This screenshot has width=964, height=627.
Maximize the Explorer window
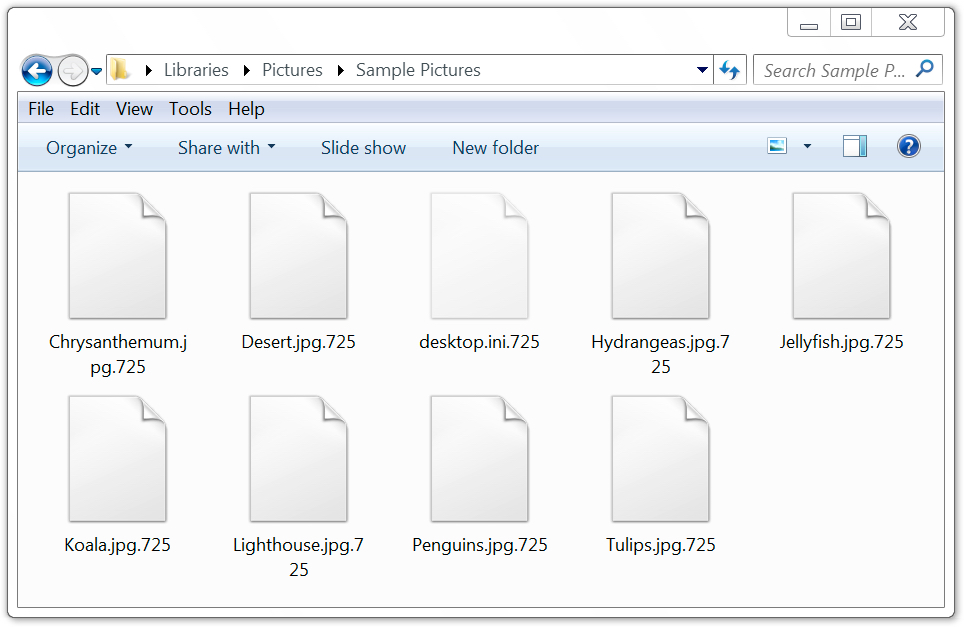[851, 23]
